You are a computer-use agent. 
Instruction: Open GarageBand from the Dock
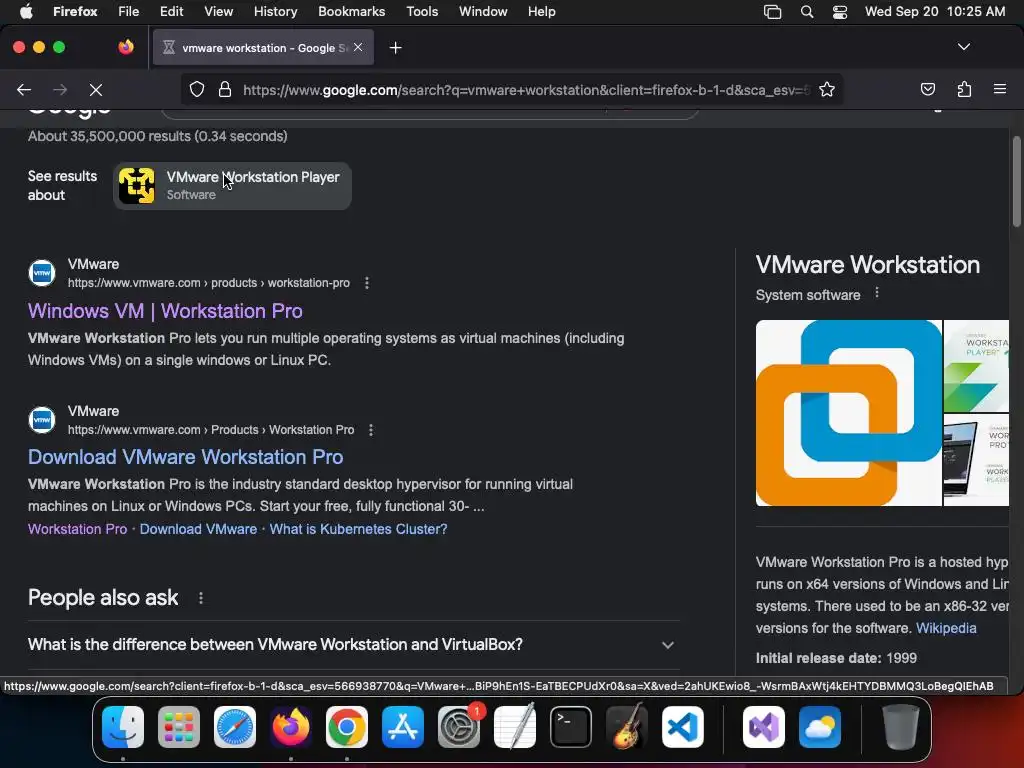coord(627,727)
